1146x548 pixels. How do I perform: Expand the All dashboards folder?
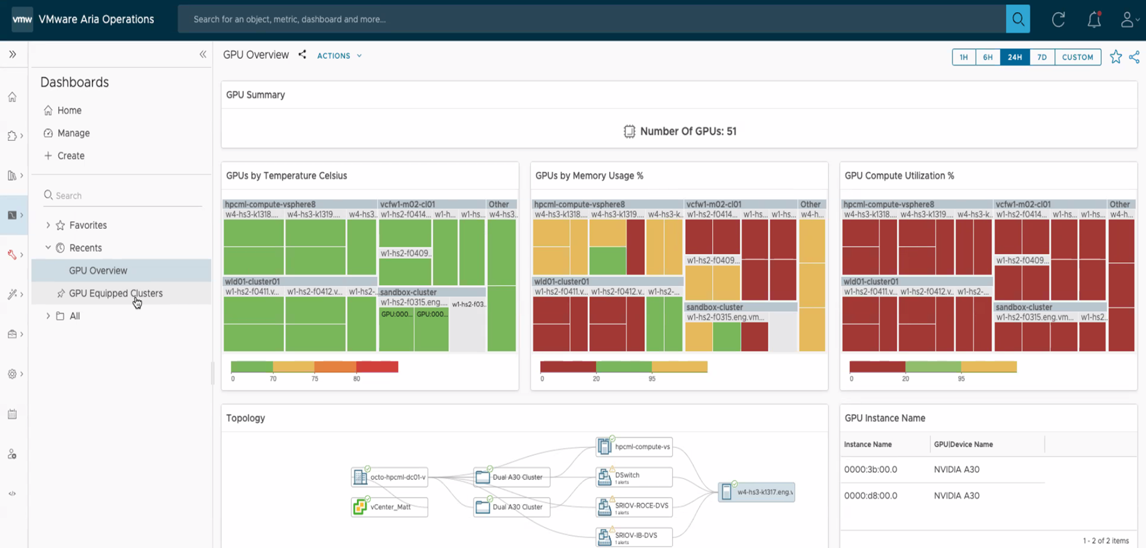[48, 316]
